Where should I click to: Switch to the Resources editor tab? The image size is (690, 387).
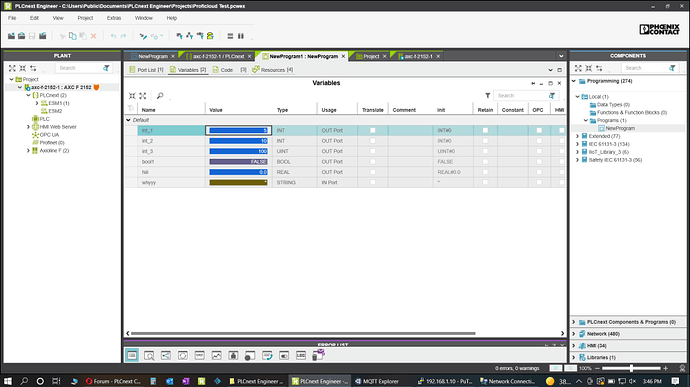click(x=273, y=70)
